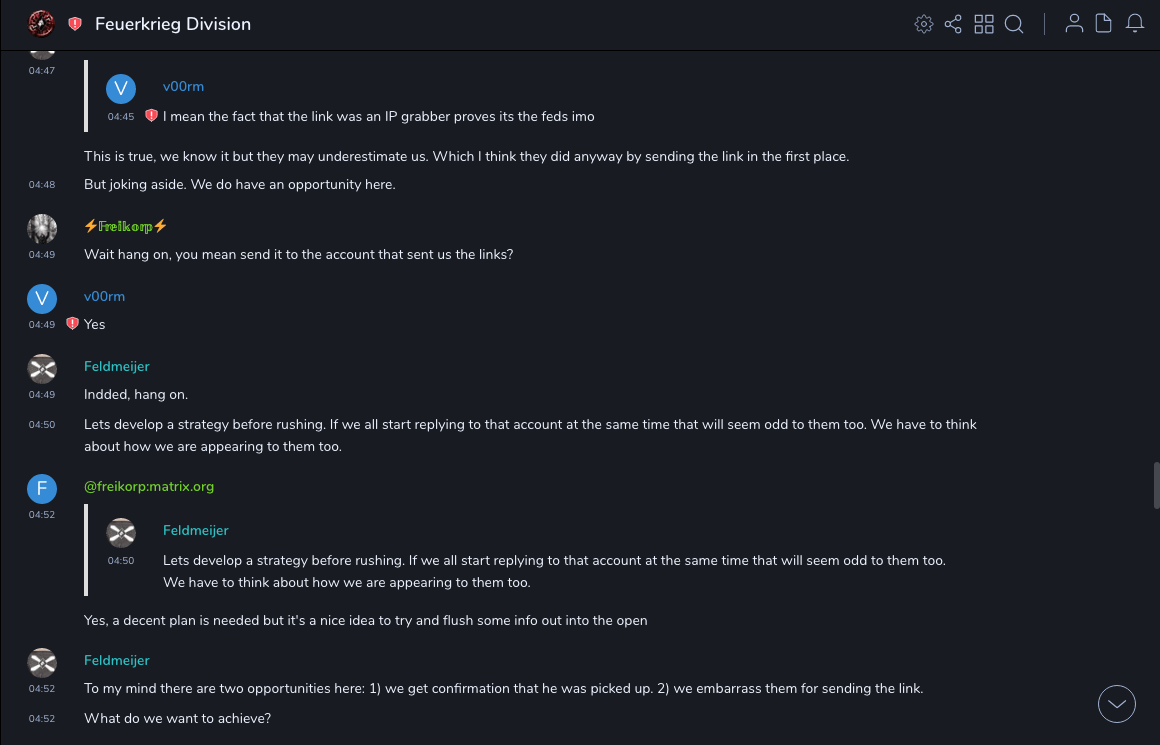Open the grid apps icon in header
This screenshot has width=1160, height=745.
click(984, 24)
